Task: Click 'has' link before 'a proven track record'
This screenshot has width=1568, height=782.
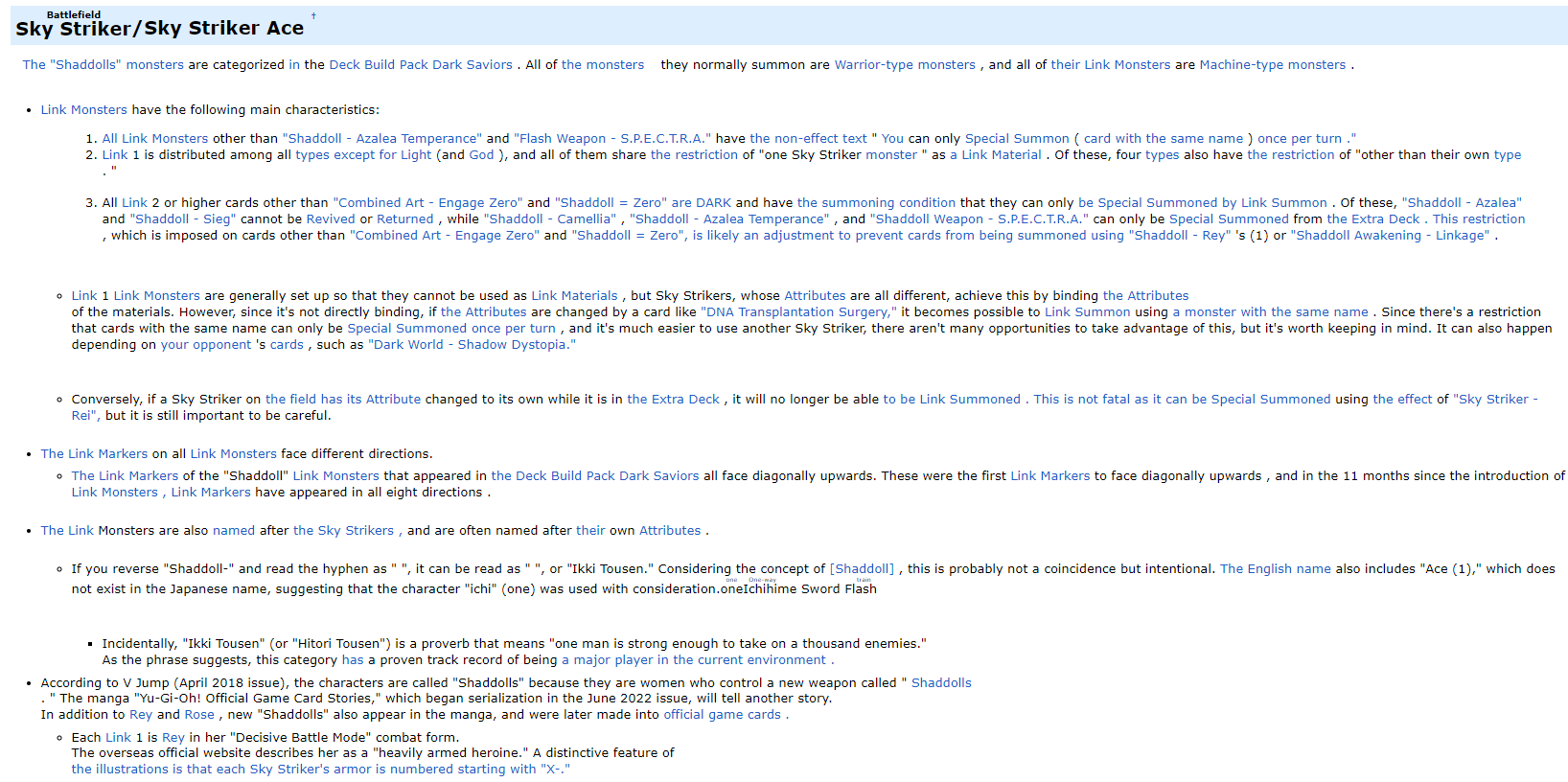Action: tap(353, 660)
